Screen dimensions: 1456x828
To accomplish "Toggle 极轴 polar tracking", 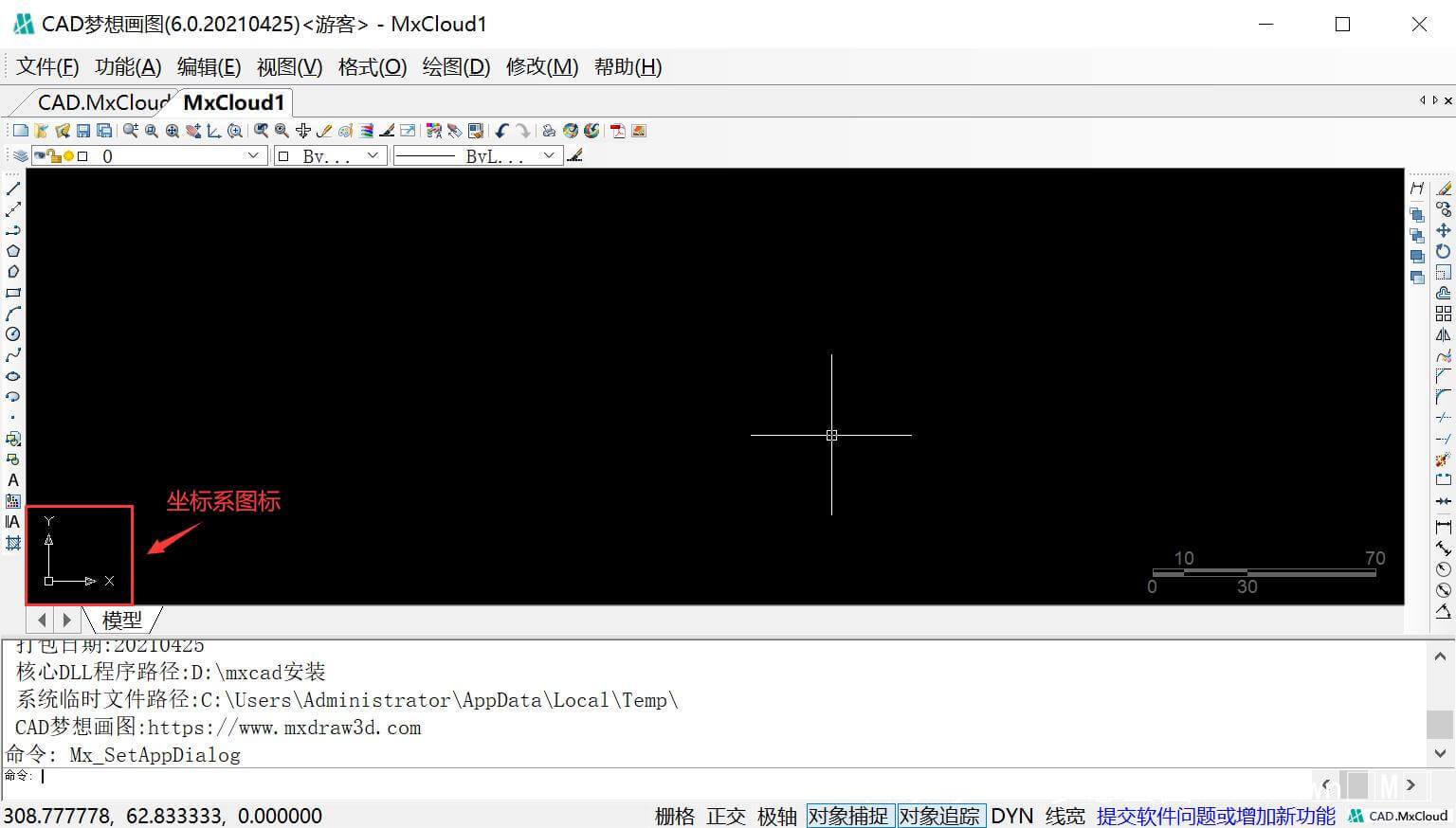I will pyautogui.click(x=777, y=816).
